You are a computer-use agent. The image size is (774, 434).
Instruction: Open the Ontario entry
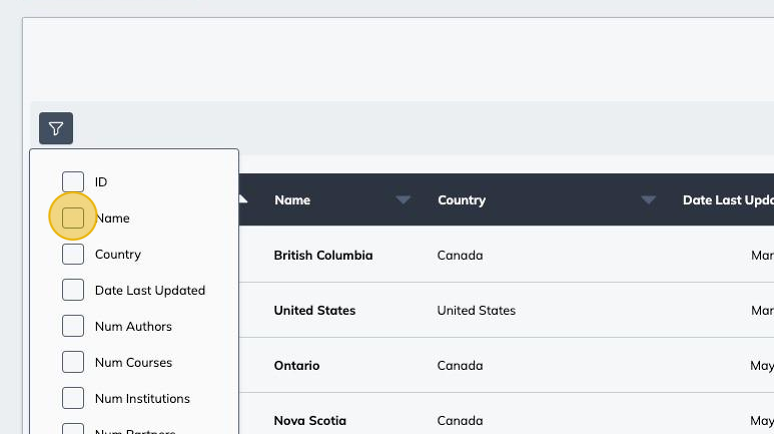[x=296, y=365]
